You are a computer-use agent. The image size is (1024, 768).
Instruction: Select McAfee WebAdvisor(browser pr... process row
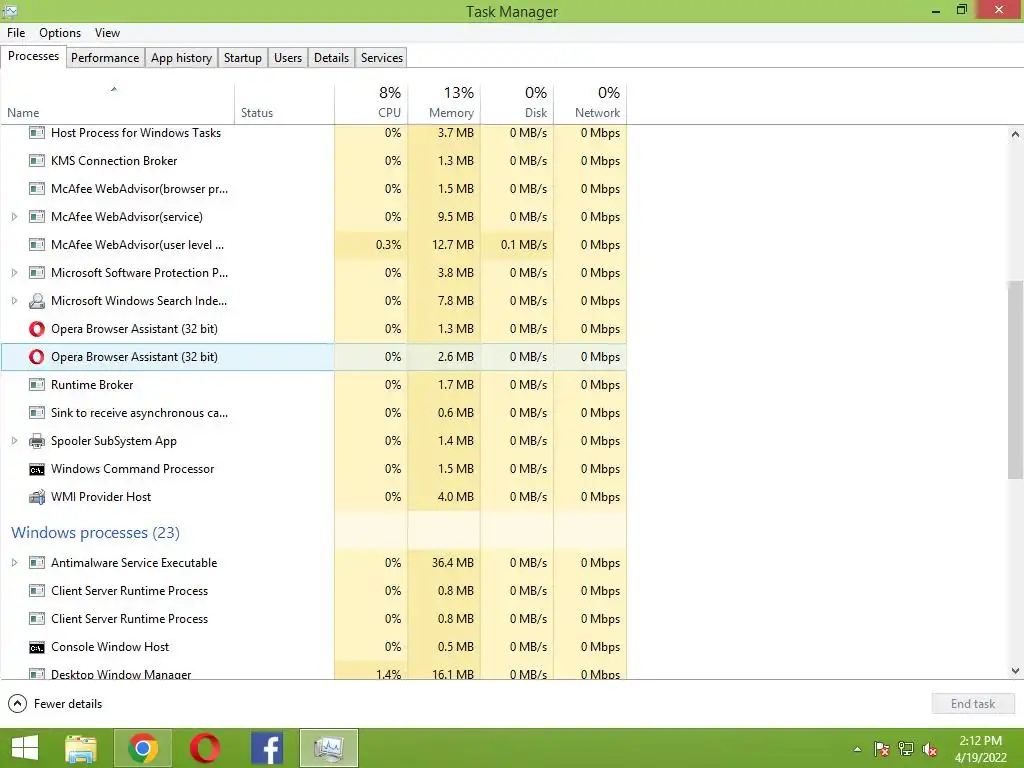[x=313, y=189]
